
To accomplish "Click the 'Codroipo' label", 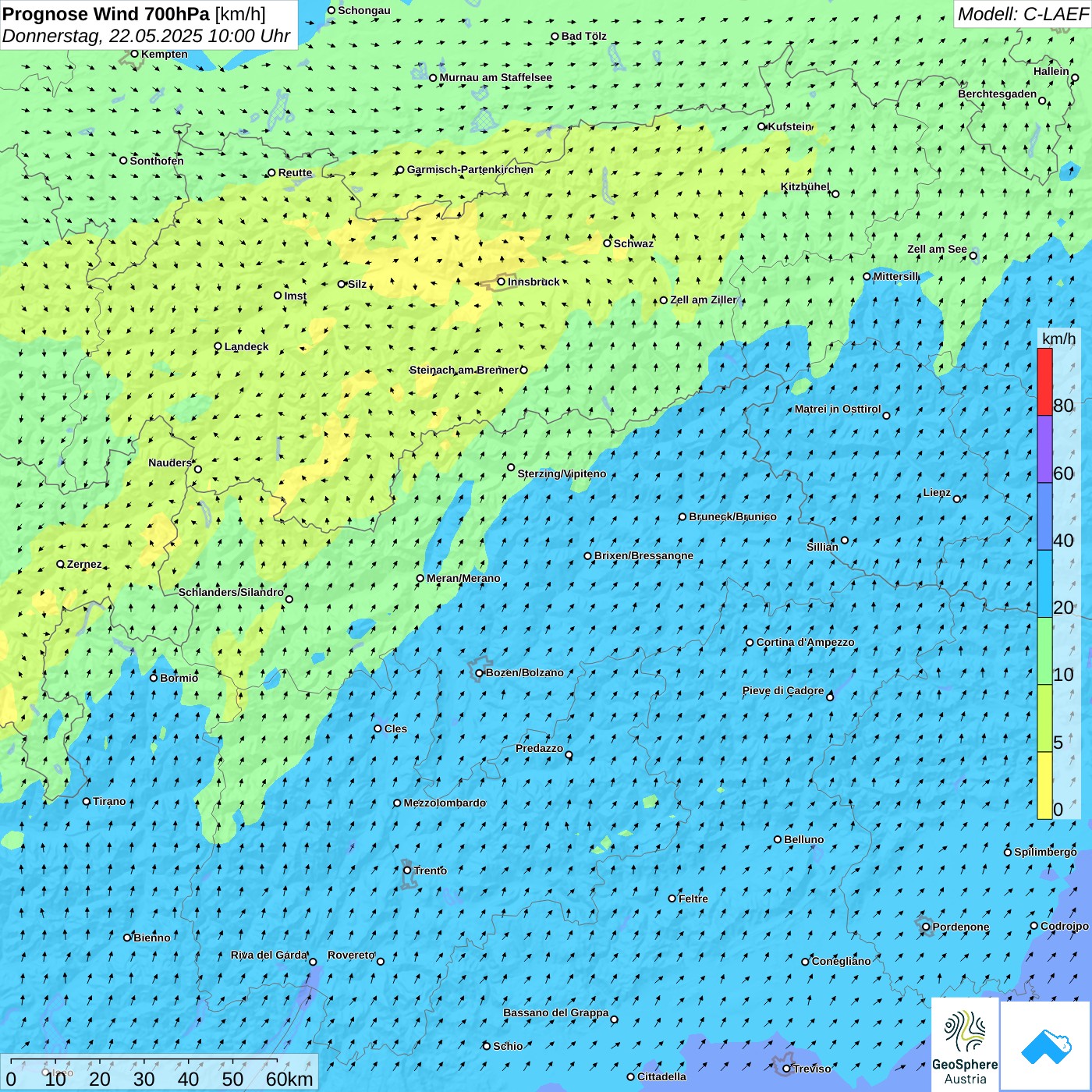I will (1065, 926).
